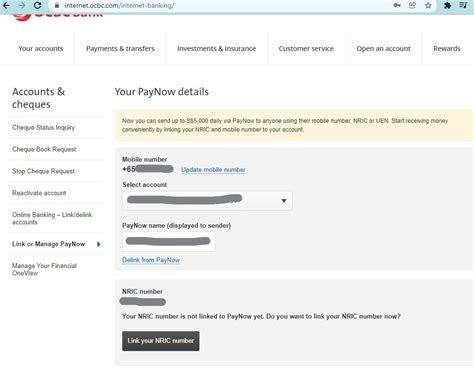
Task: Reload the page with the refresh icon
Action: [38, 5]
